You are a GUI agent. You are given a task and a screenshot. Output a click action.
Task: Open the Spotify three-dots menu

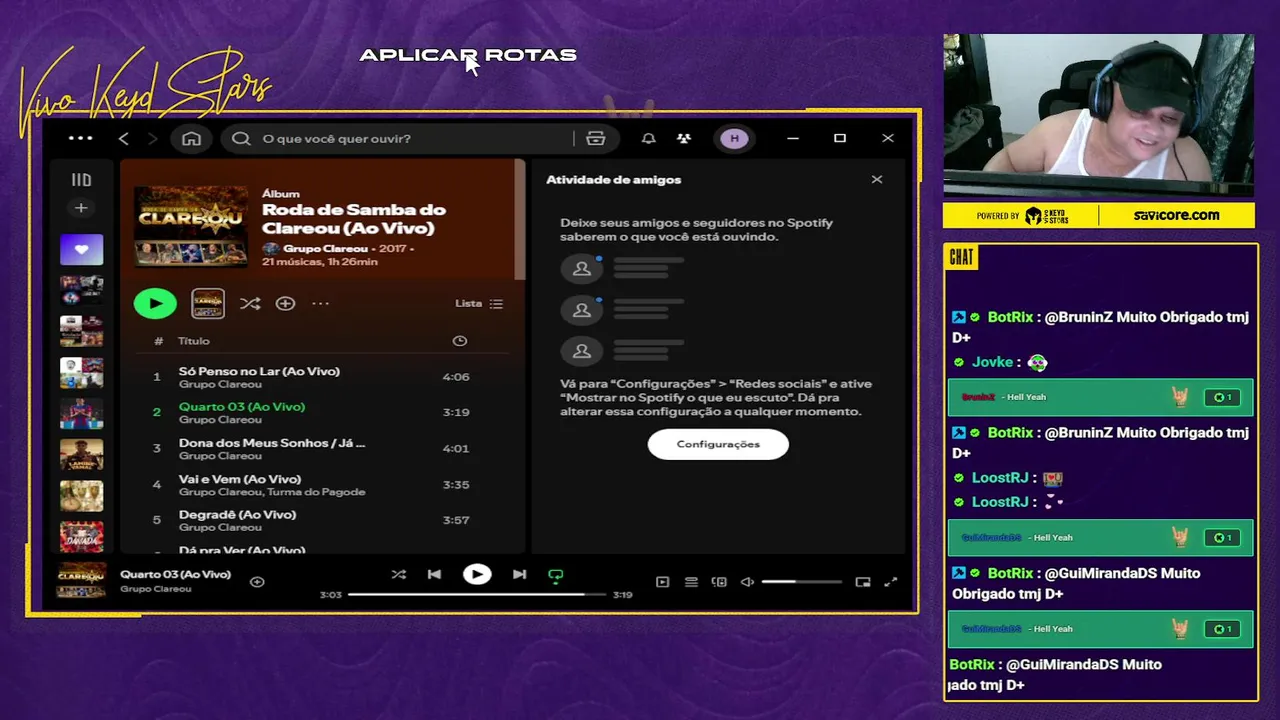pyautogui.click(x=81, y=138)
